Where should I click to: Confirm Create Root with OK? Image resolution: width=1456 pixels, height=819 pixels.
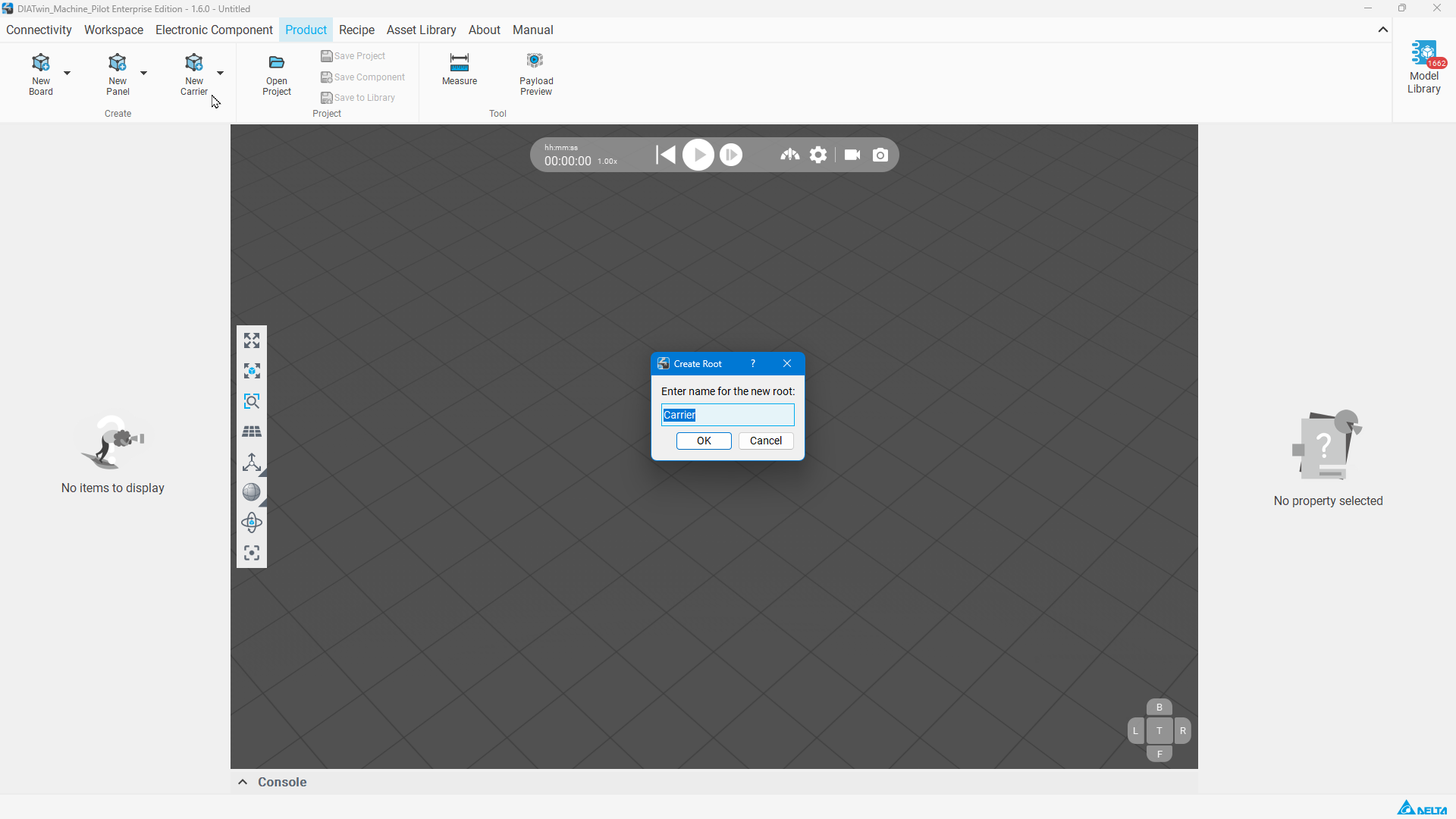(x=704, y=441)
